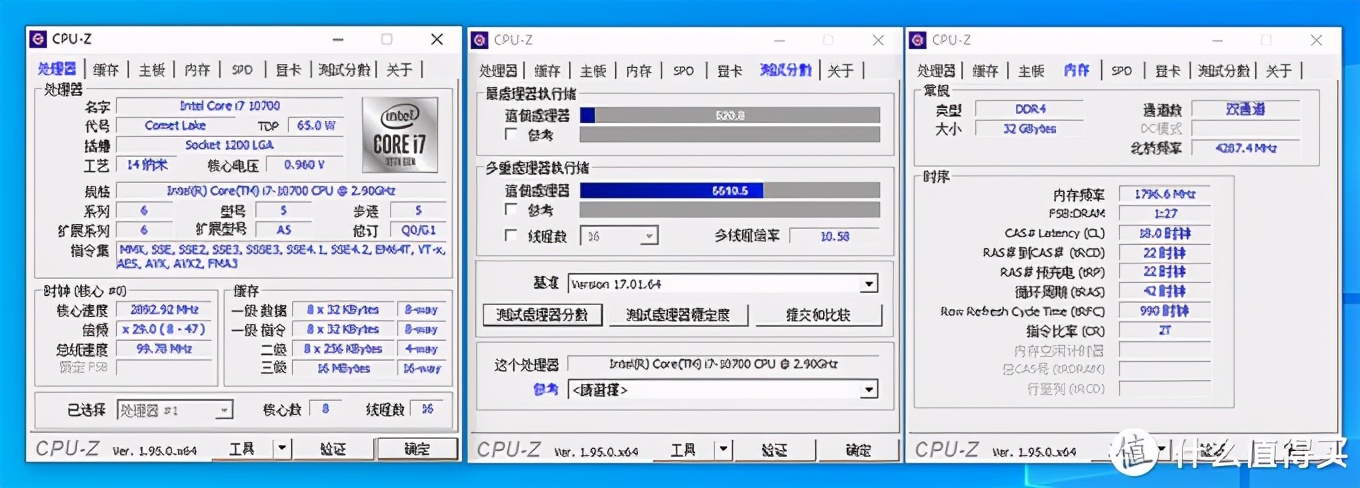Select 缓存 tab in benchmark window
This screenshot has height=488, width=1360.
point(547,70)
